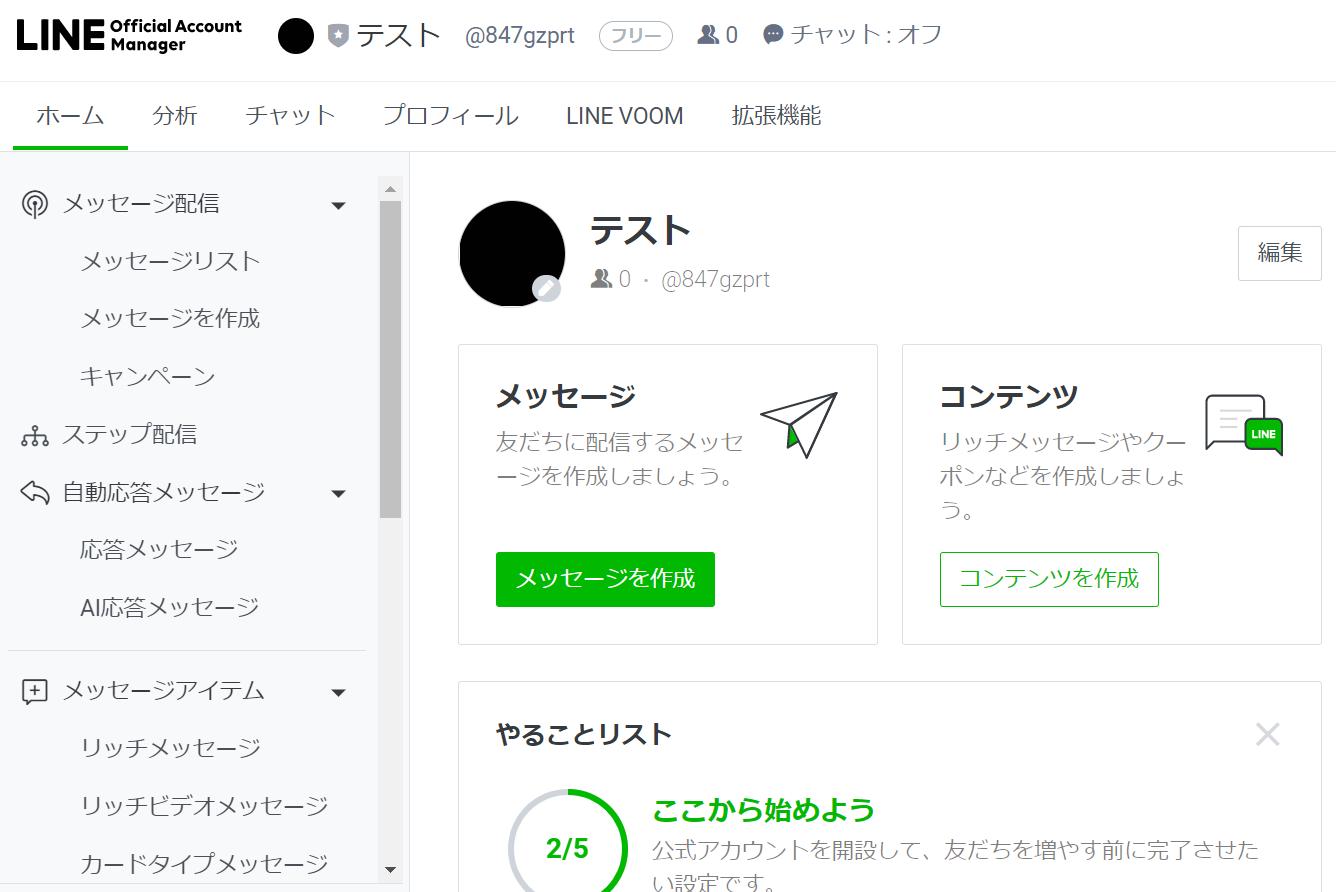The height and width of the screenshot is (892, 1336).
Task: Click the green メッセージを作成 button
Action: click(605, 579)
